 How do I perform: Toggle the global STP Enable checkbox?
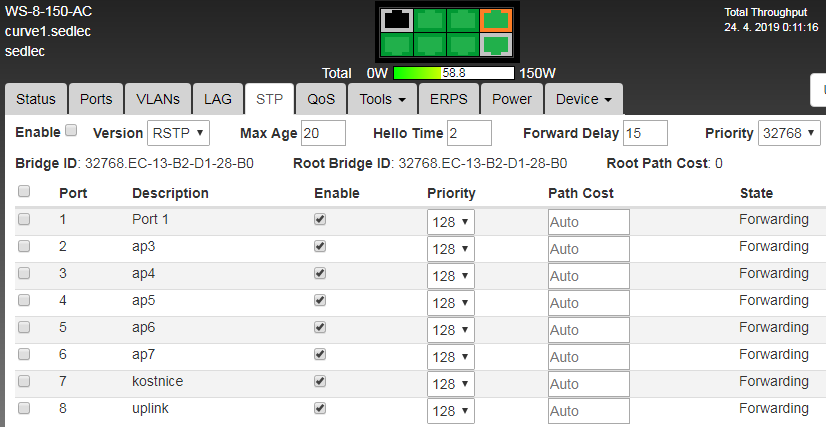point(71,131)
